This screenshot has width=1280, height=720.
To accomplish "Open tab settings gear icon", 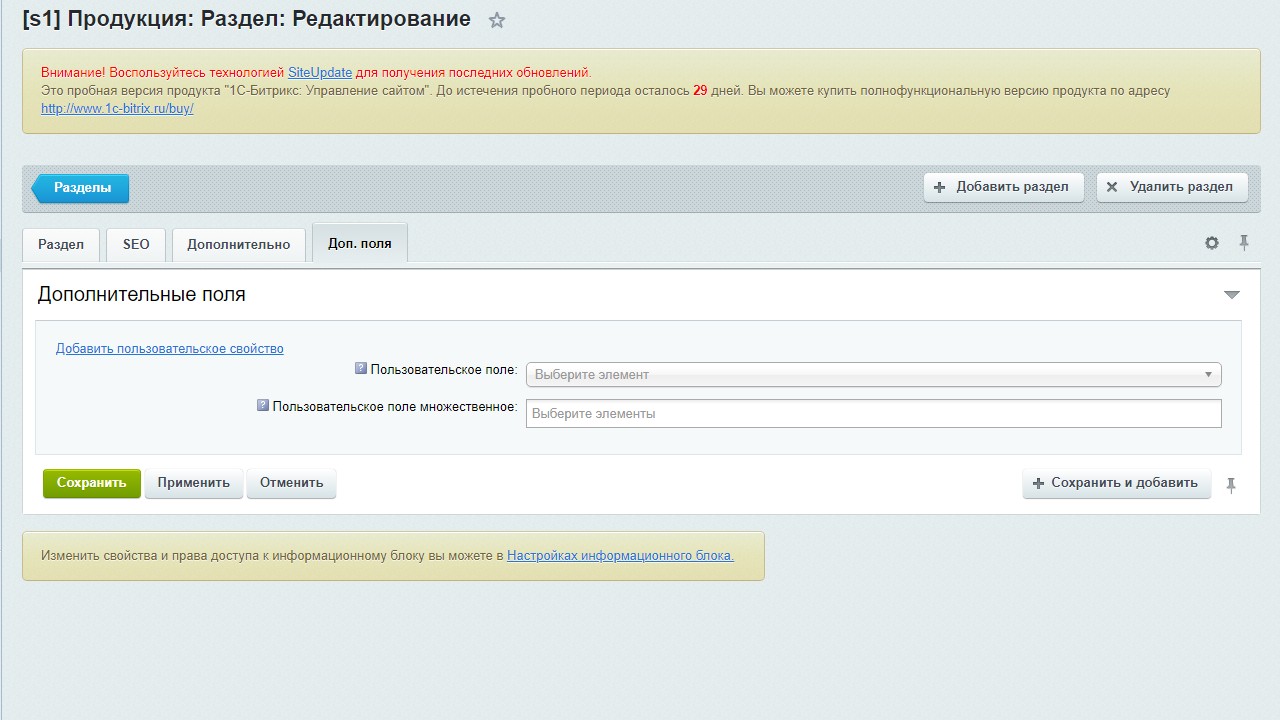I will [x=1212, y=243].
